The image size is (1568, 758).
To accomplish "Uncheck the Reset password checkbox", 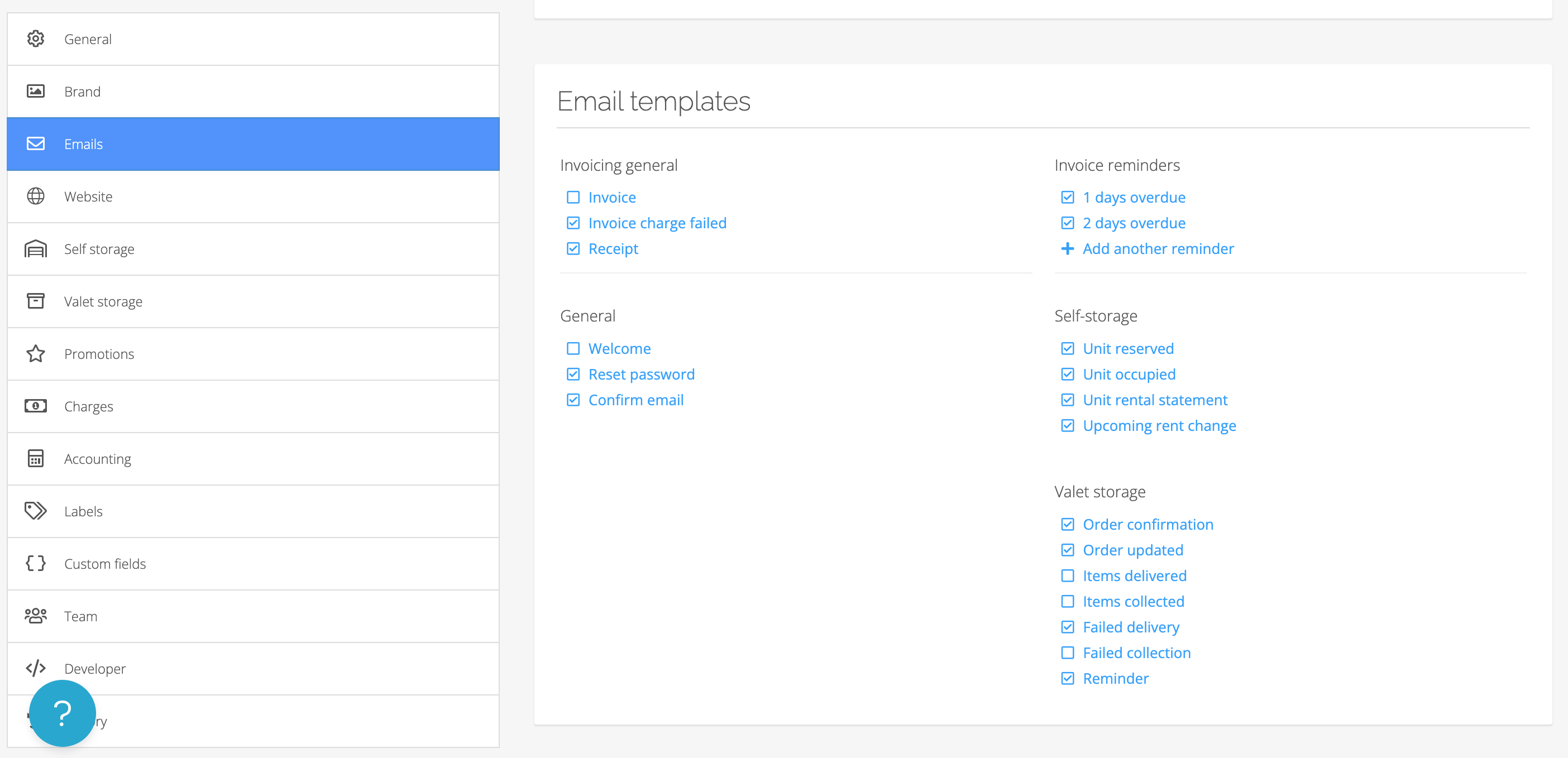I will tap(573, 374).
